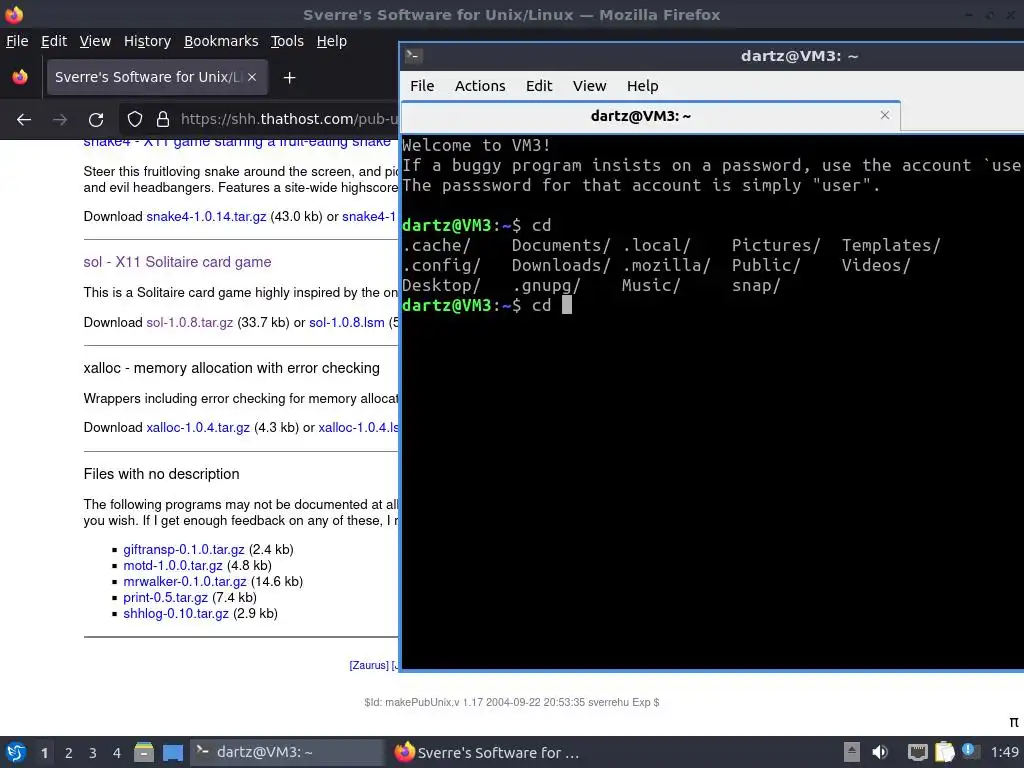Open the network status tray icon
Screen dimensions: 1024x768
tap(918, 752)
